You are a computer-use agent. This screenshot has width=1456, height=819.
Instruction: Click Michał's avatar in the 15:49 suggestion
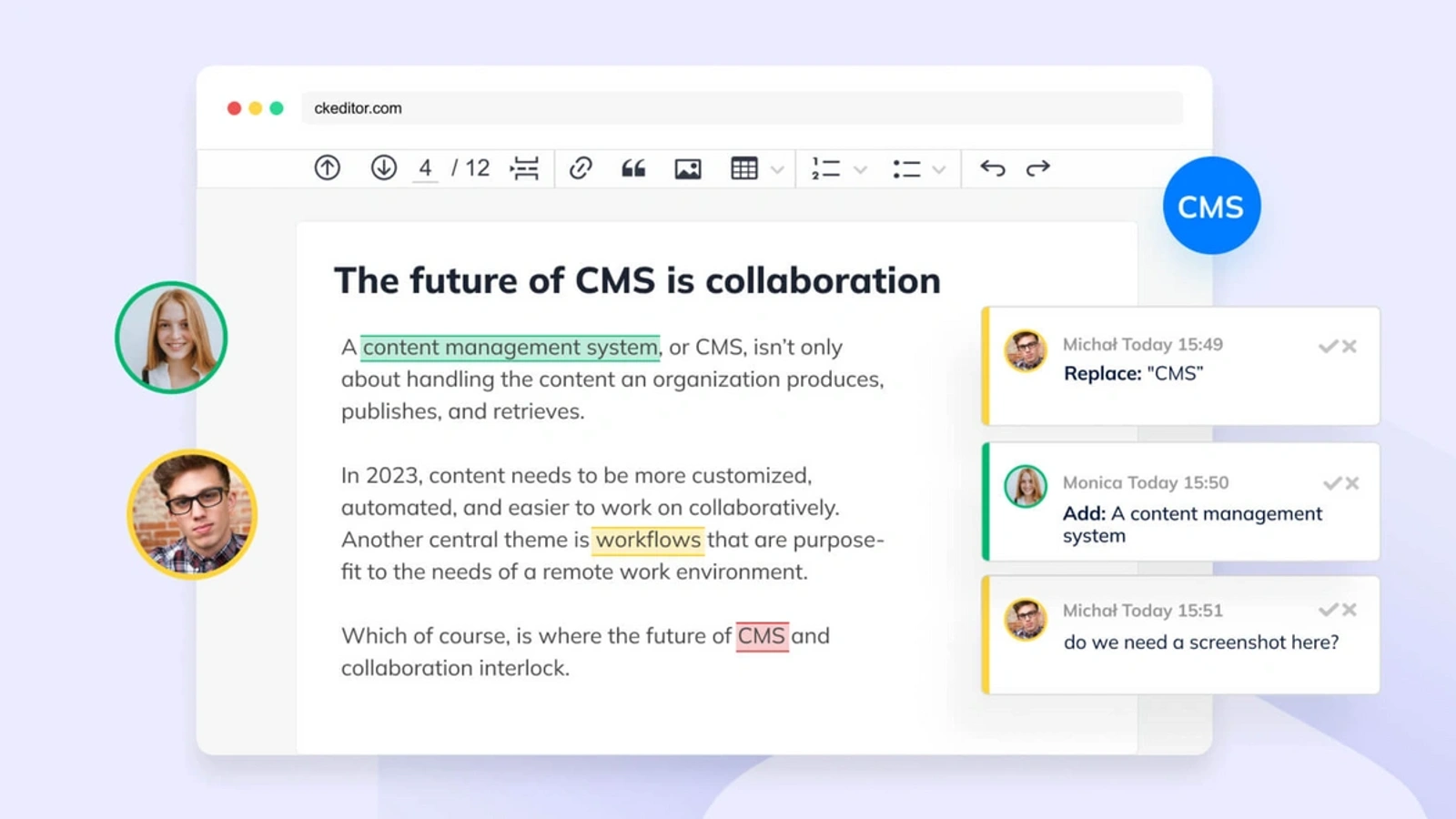1026,350
